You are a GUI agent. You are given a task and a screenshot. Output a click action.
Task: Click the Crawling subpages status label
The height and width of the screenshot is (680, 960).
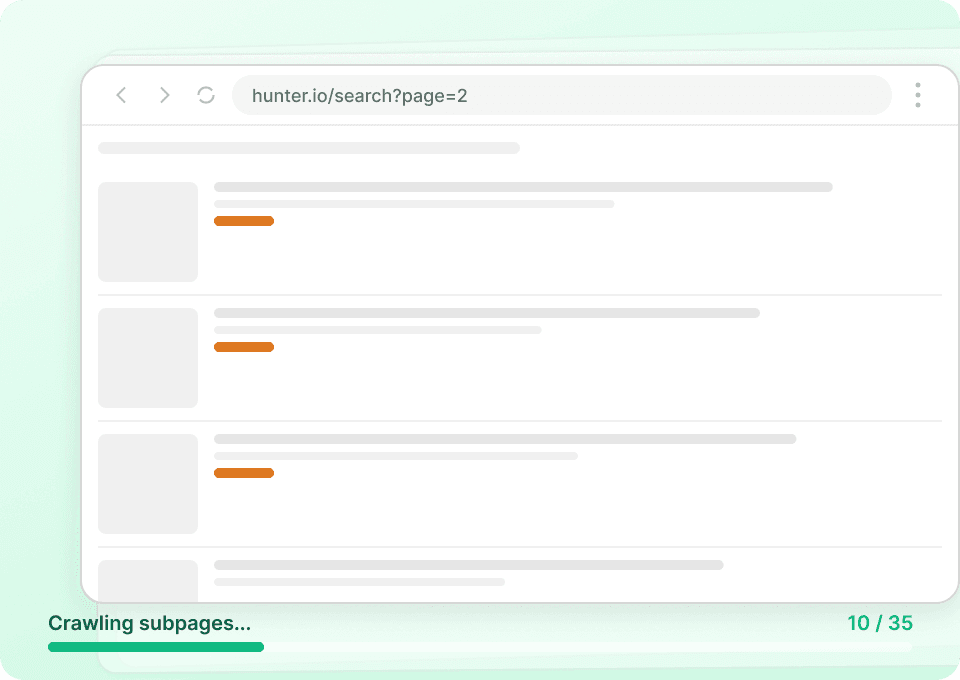coord(150,623)
